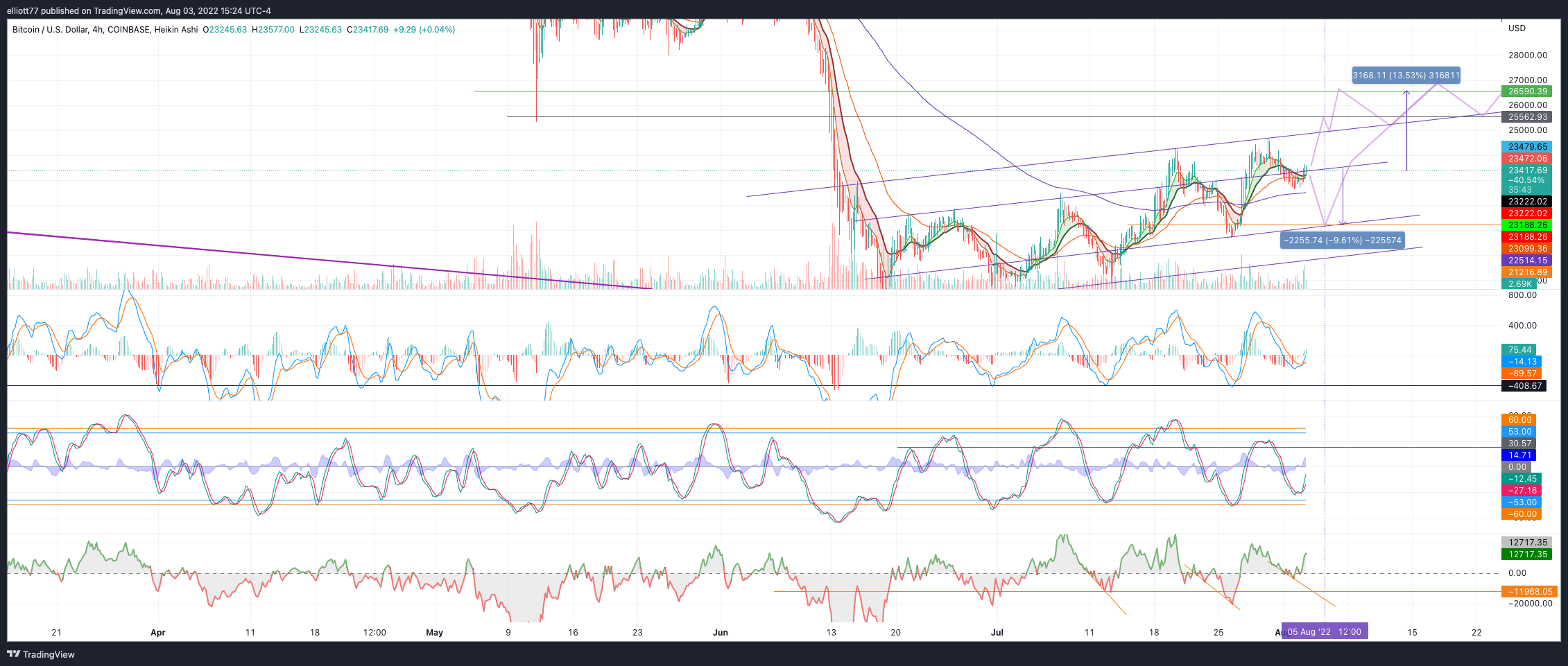Click the USD currency label on price axis
This screenshot has height=666, width=1568.
(1517, 28)
